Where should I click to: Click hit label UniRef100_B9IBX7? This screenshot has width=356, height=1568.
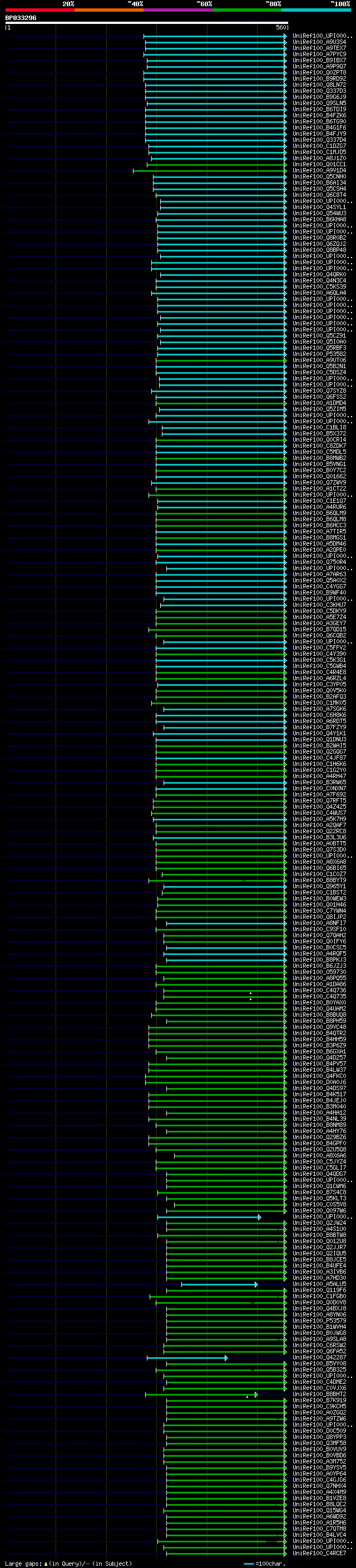point(319,61)
